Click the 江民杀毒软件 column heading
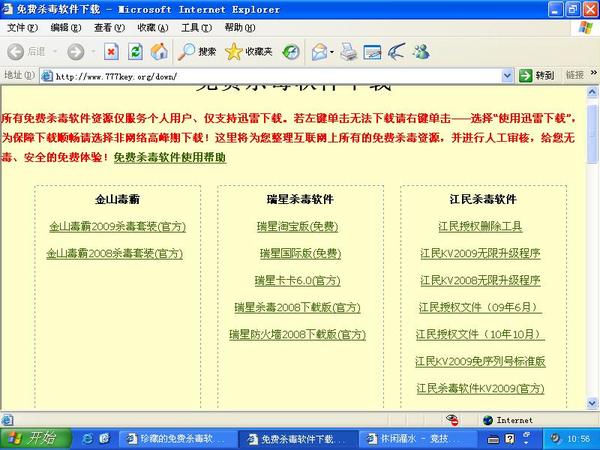600x450 pixels. pos(483,199)
